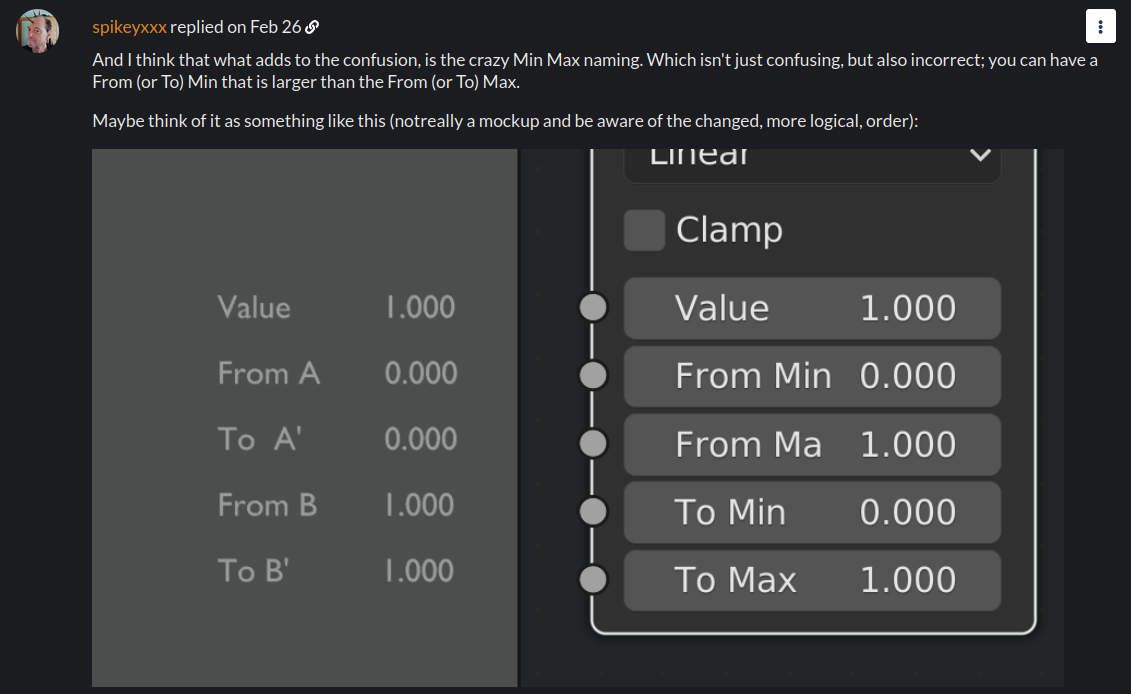1131x694 pixels.
Task: Open the Feb 26 reply date link
Action: (276, 27)
